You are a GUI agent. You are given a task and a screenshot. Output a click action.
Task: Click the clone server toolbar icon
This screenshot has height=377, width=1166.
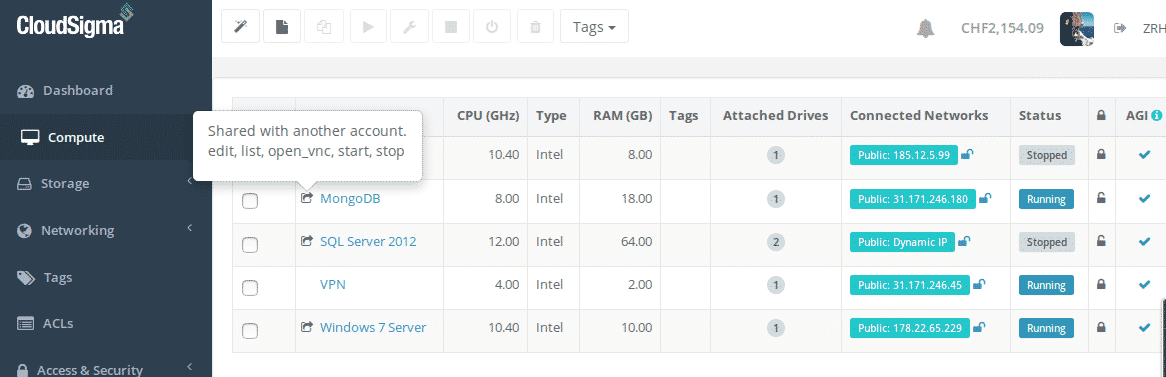[323, 27]
